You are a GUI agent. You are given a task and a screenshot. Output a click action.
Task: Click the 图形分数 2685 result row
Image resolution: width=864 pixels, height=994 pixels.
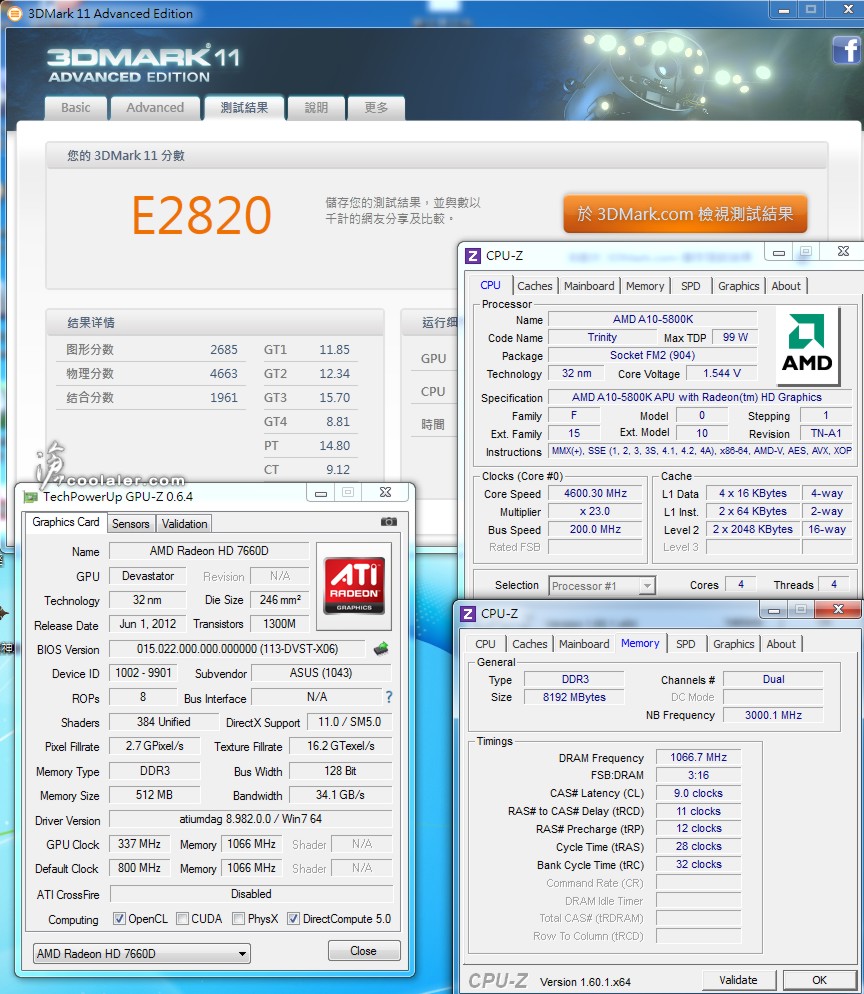click(x=152, y=349)
